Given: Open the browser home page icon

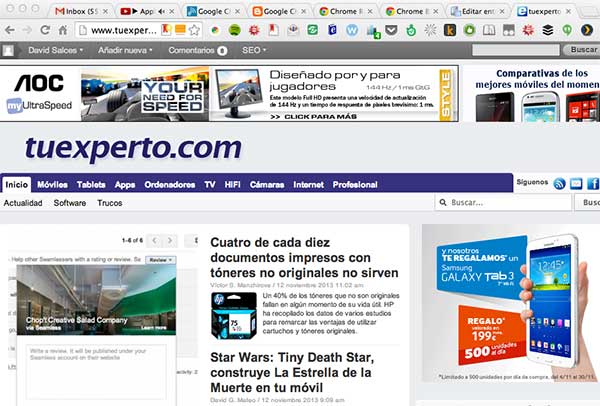Looking at the screenshot, I should coord(63,30).
